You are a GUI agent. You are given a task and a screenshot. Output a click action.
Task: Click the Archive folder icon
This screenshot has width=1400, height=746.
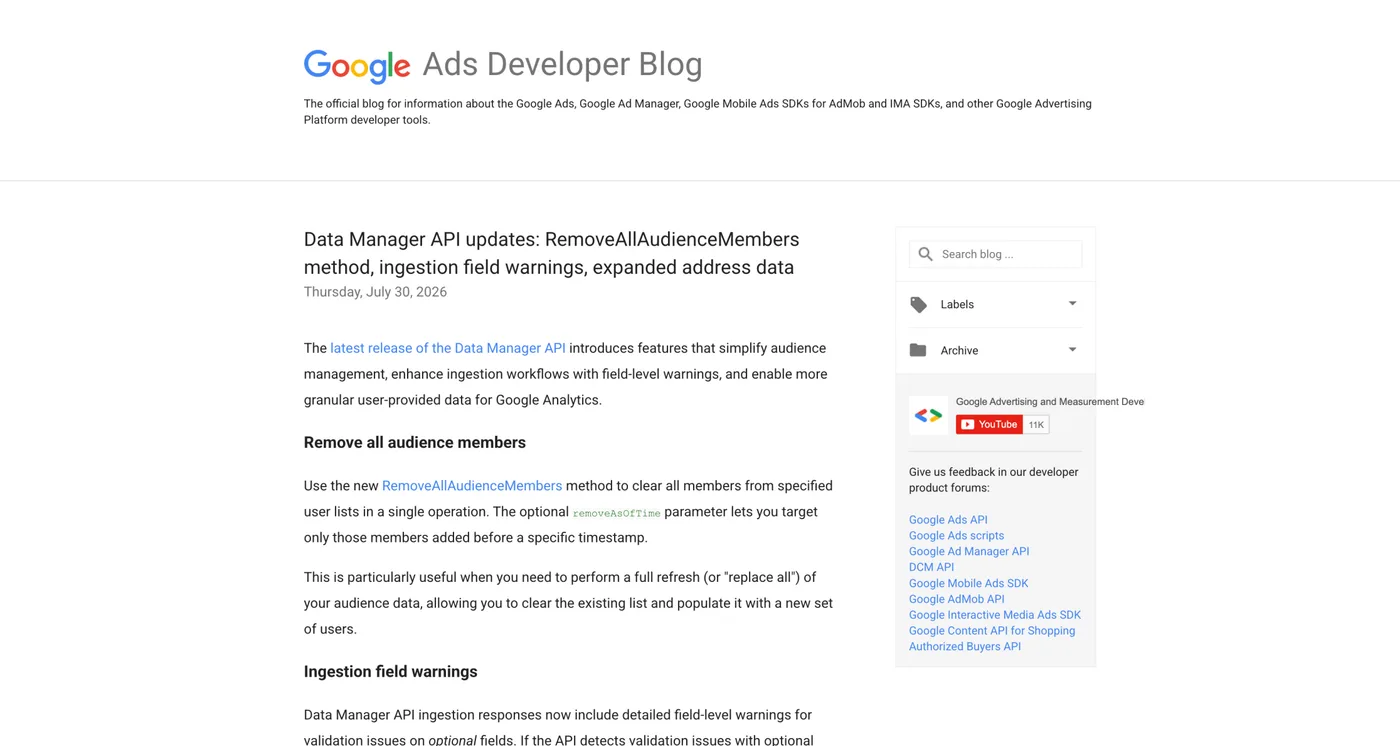(x=918, y=350)
